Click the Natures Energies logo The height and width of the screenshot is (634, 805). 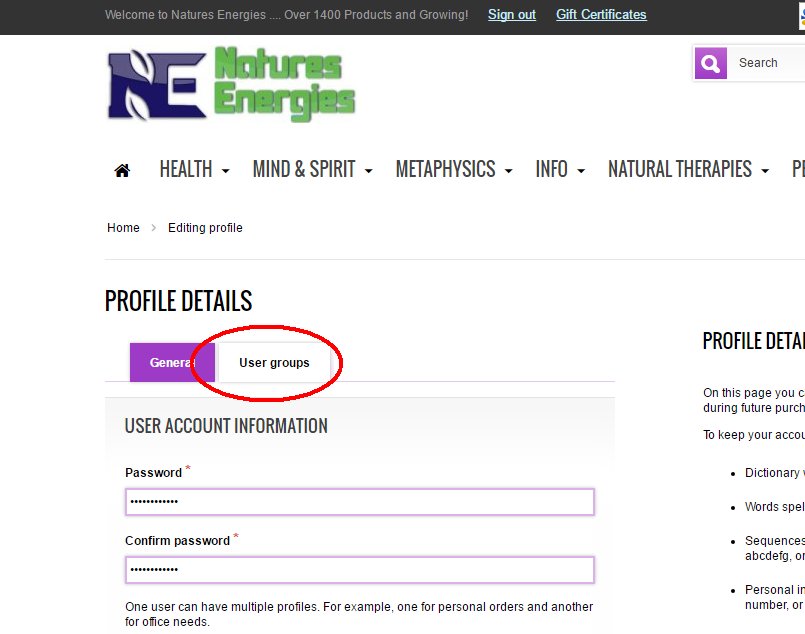pyautogui.click(x=231, y=86)
